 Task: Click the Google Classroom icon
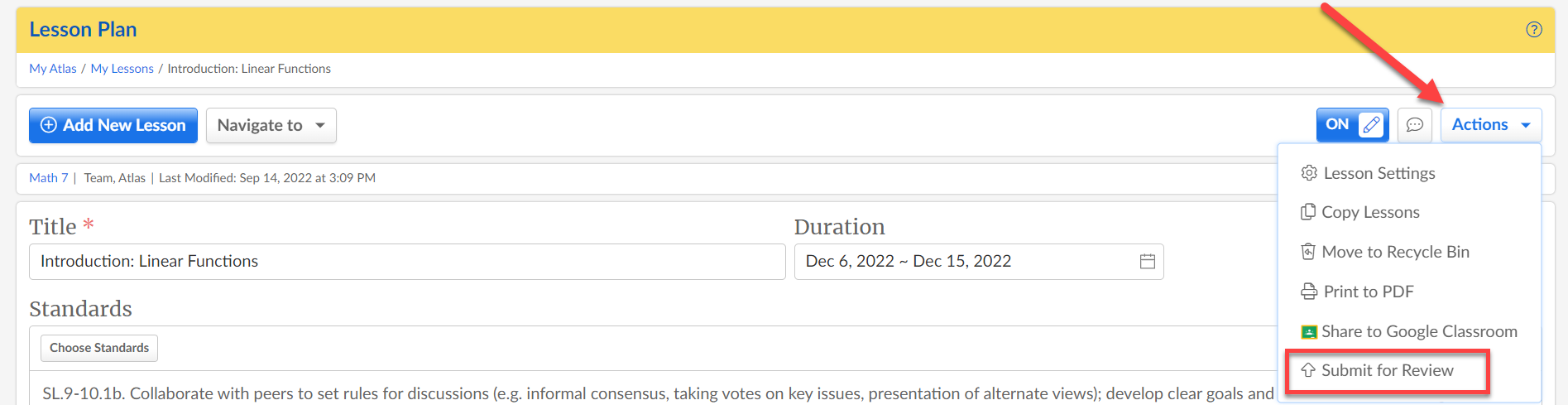pos(1309,332)
